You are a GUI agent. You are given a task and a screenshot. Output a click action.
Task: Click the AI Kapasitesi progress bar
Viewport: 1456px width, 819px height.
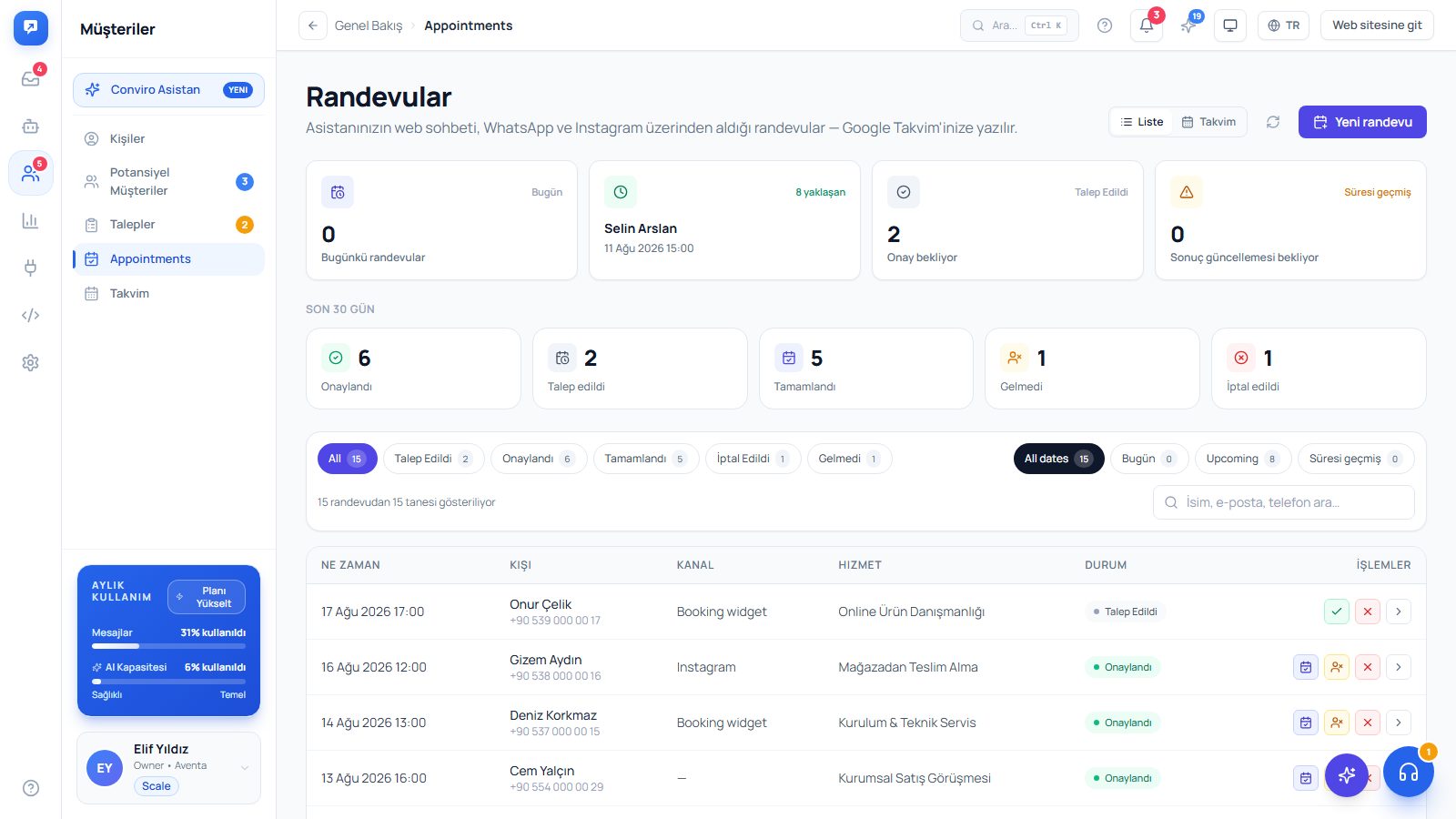pyautogui.click(x=168, y=681)
